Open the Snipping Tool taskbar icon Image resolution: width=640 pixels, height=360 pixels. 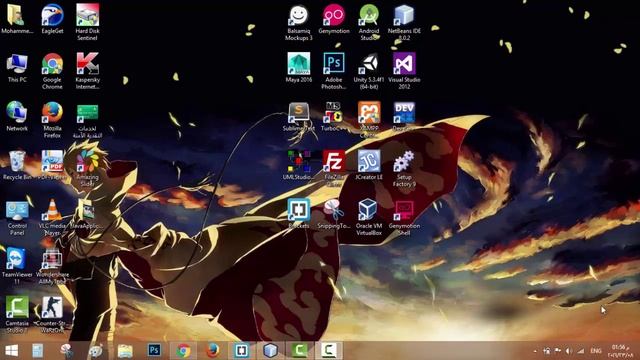pos(67,351)
